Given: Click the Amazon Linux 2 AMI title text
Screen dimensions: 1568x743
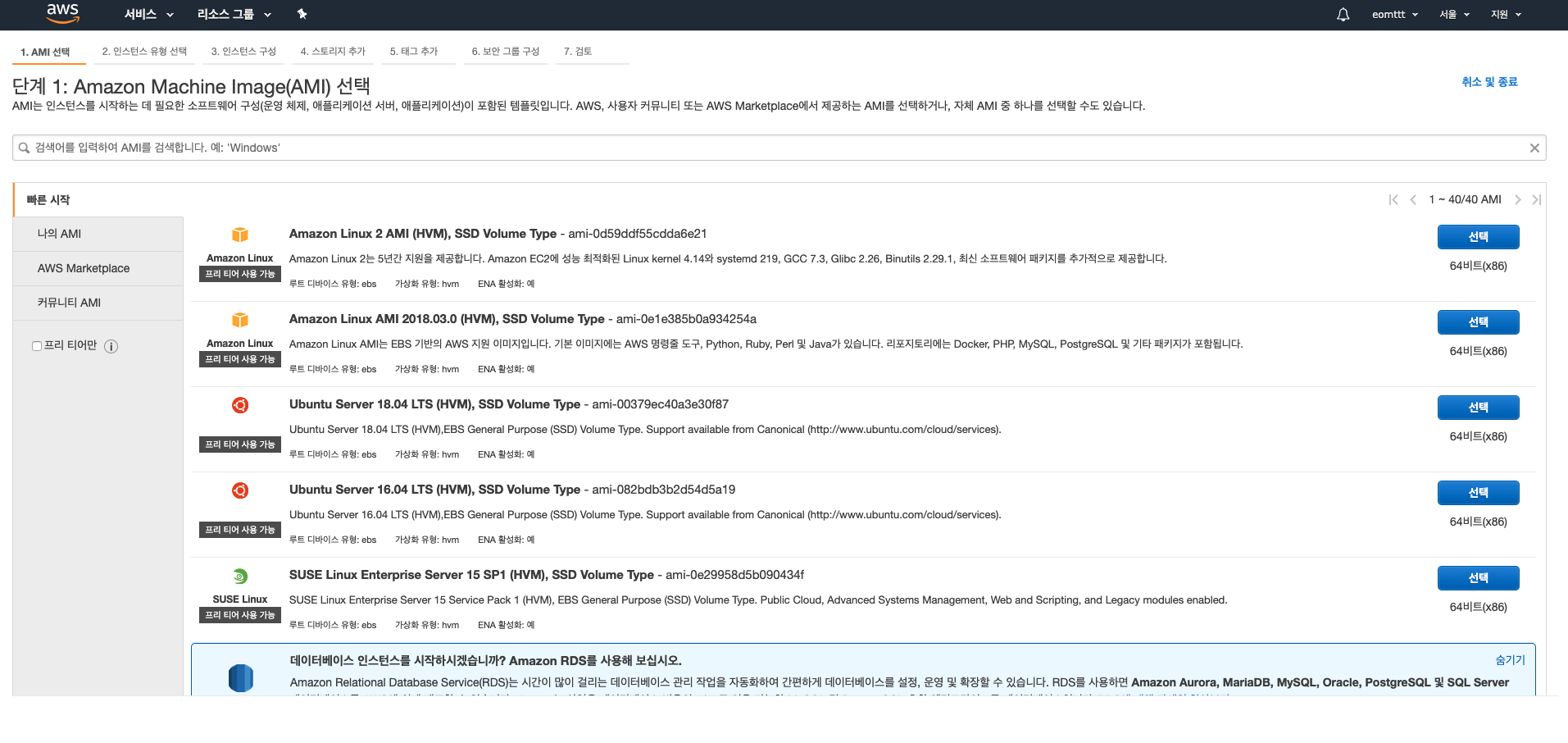Looking at the screenshot, I should (423, 234).
